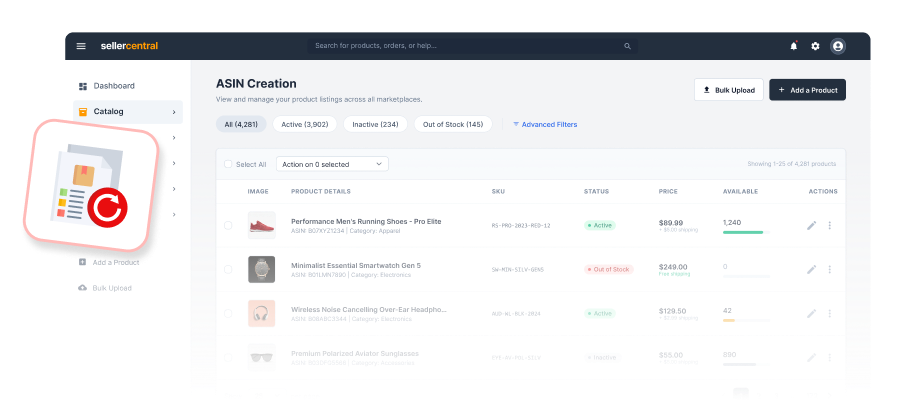Select the Smartwatch Gen 5 row checkbox
The image size is (900, 400).
pyautogui.click(x=228, y=269)
